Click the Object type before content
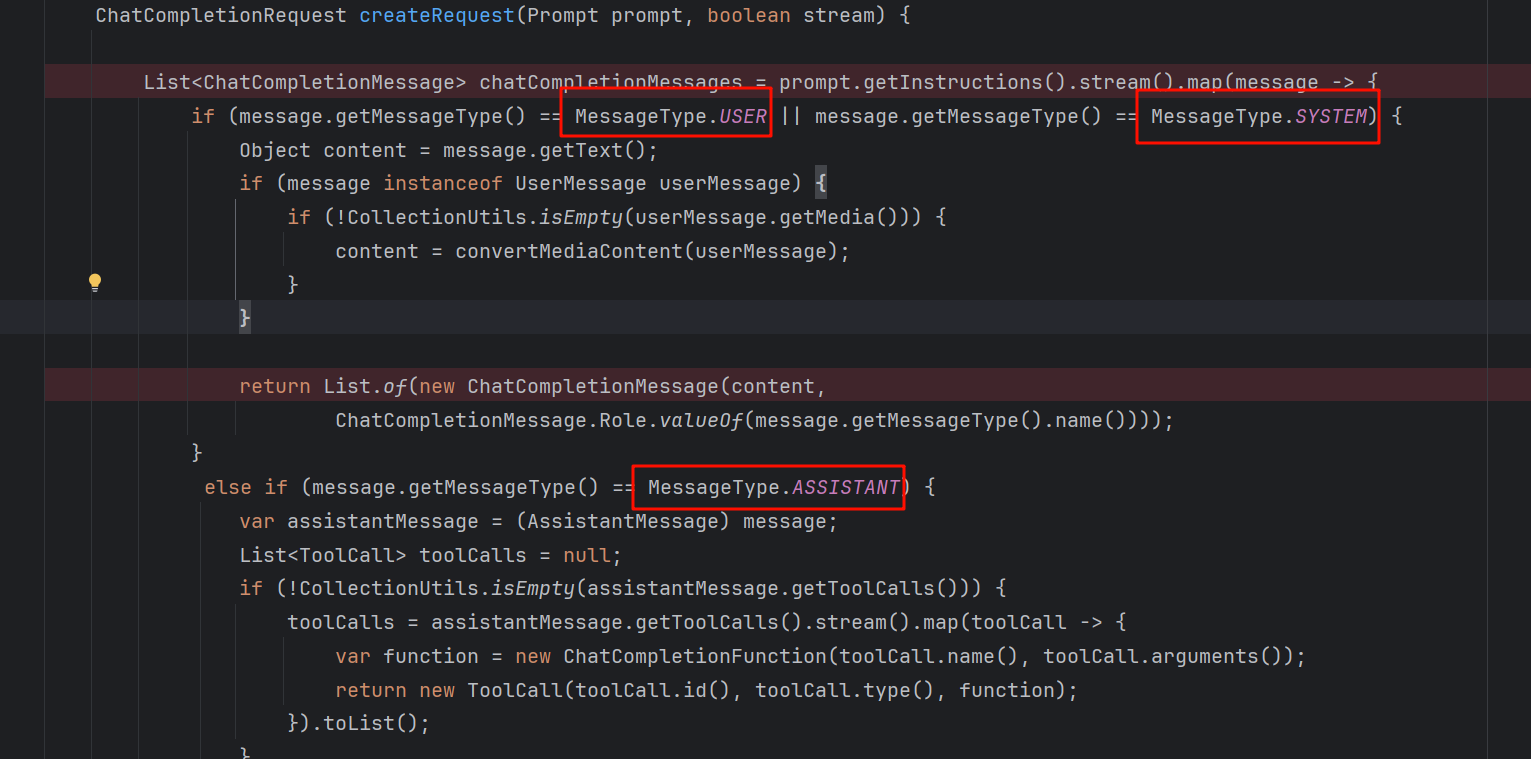Screen dimensions: 1531x759 275,151
